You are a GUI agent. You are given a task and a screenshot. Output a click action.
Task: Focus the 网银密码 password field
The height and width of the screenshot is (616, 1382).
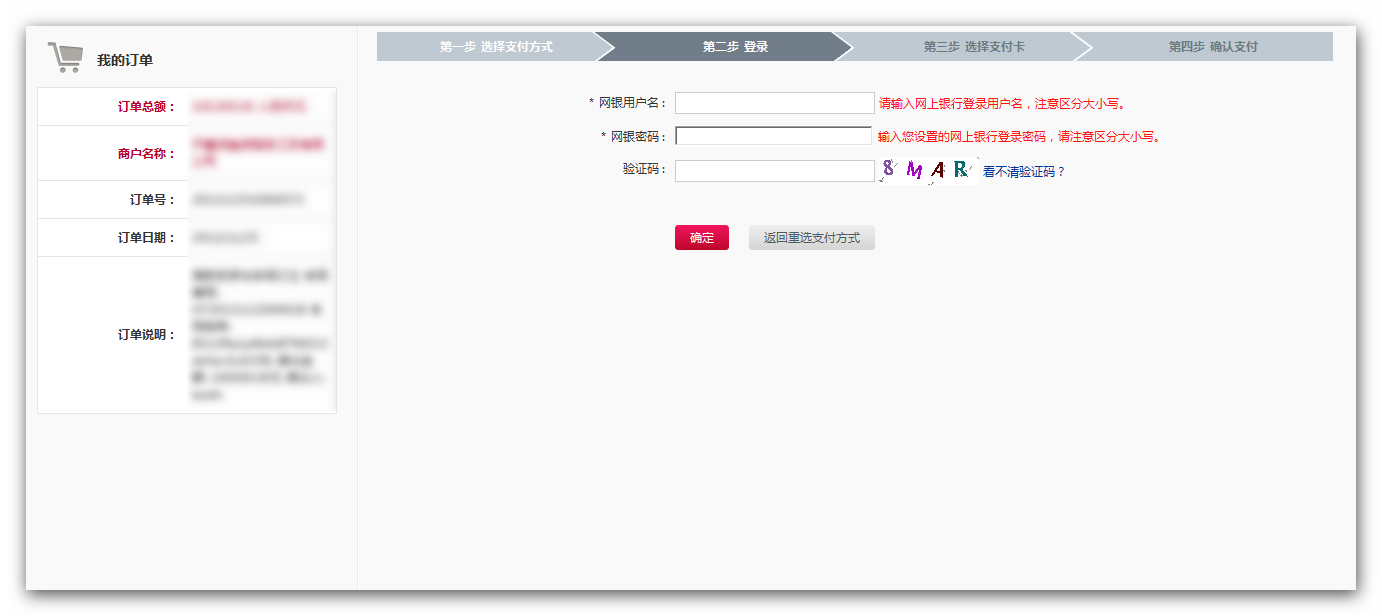click(x=774, y=136)
